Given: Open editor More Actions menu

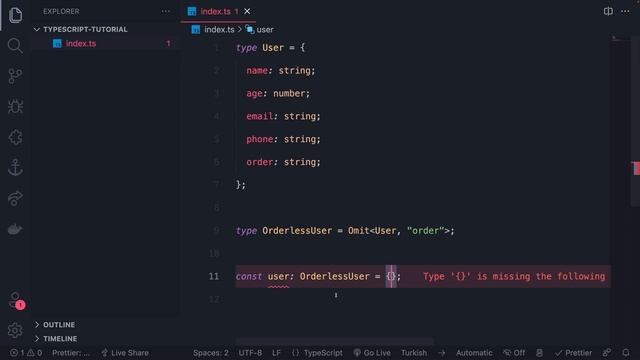Looking at the screenshot, I should pos(625,11).
